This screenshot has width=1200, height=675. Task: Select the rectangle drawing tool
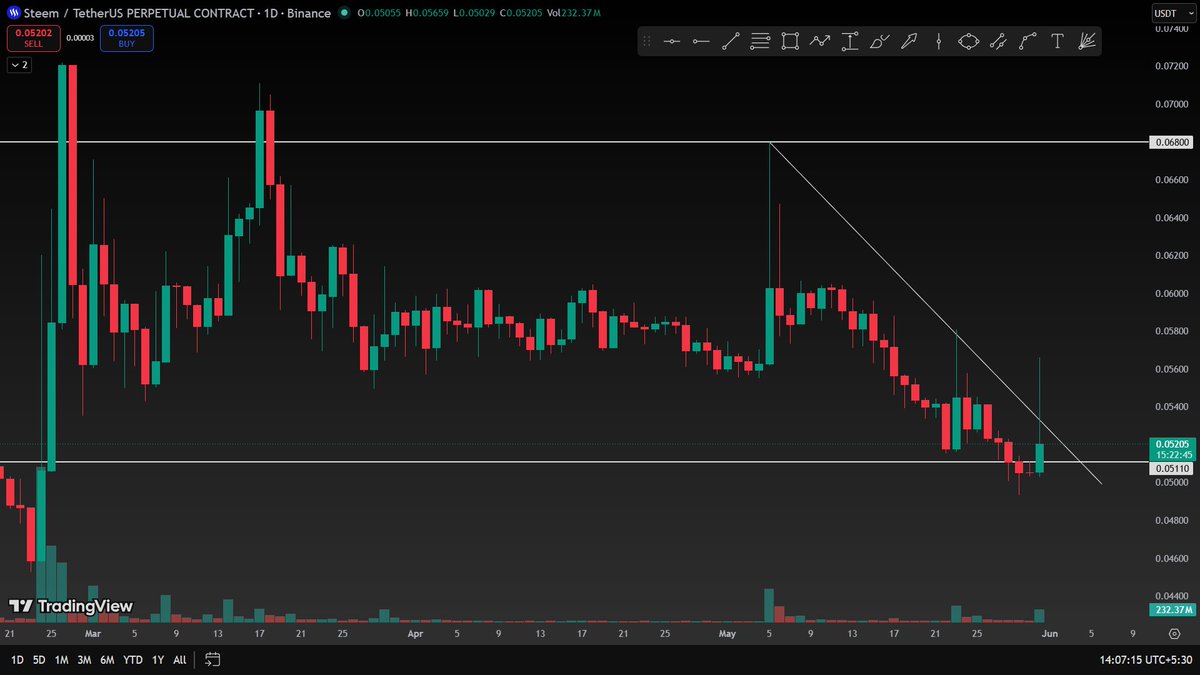coord(790,41)
